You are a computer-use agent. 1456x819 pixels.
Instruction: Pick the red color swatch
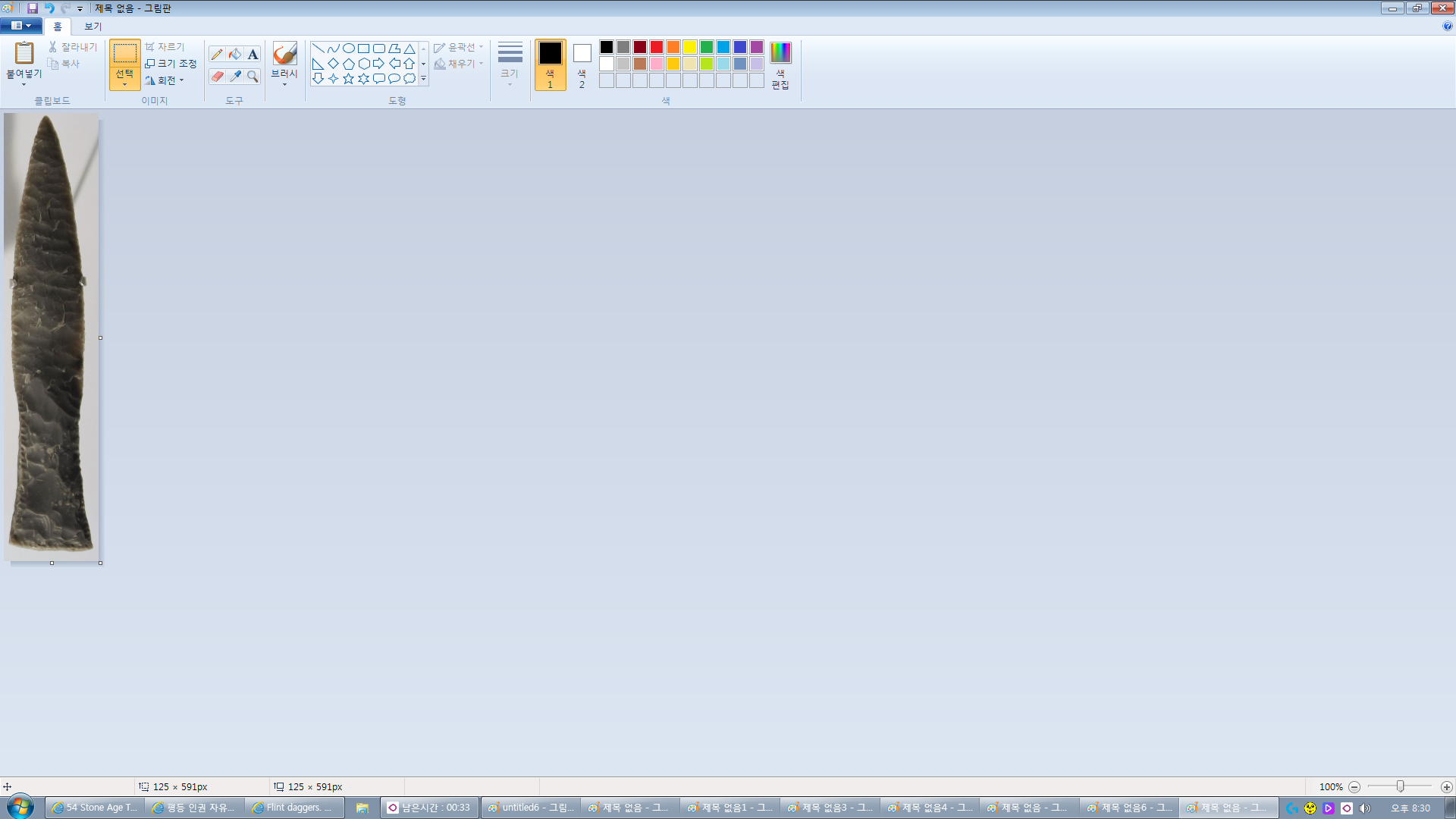pyautogui.click(x=657, y=47)
